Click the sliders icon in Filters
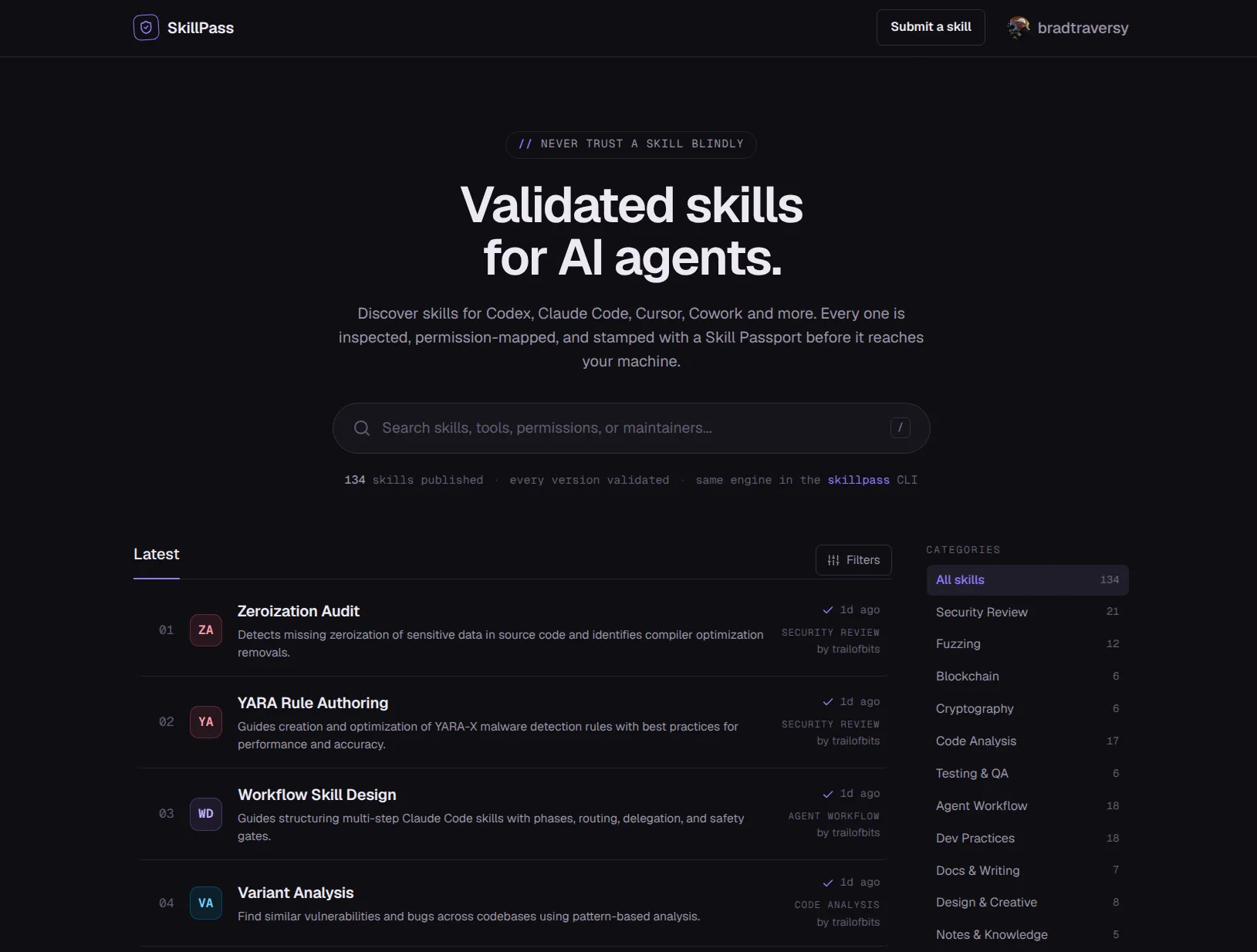This screenshot has height=952, width=1257. click(x=833, y=560)
